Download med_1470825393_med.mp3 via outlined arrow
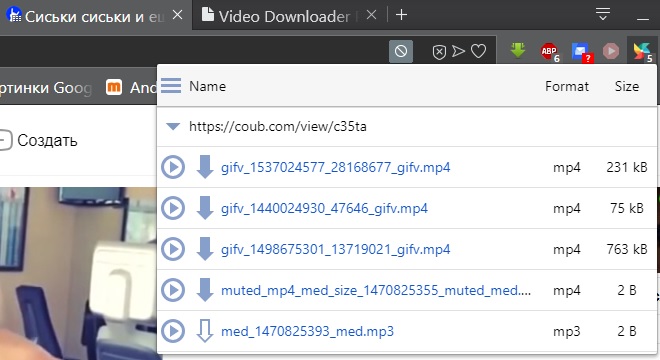 click(205, 331)
